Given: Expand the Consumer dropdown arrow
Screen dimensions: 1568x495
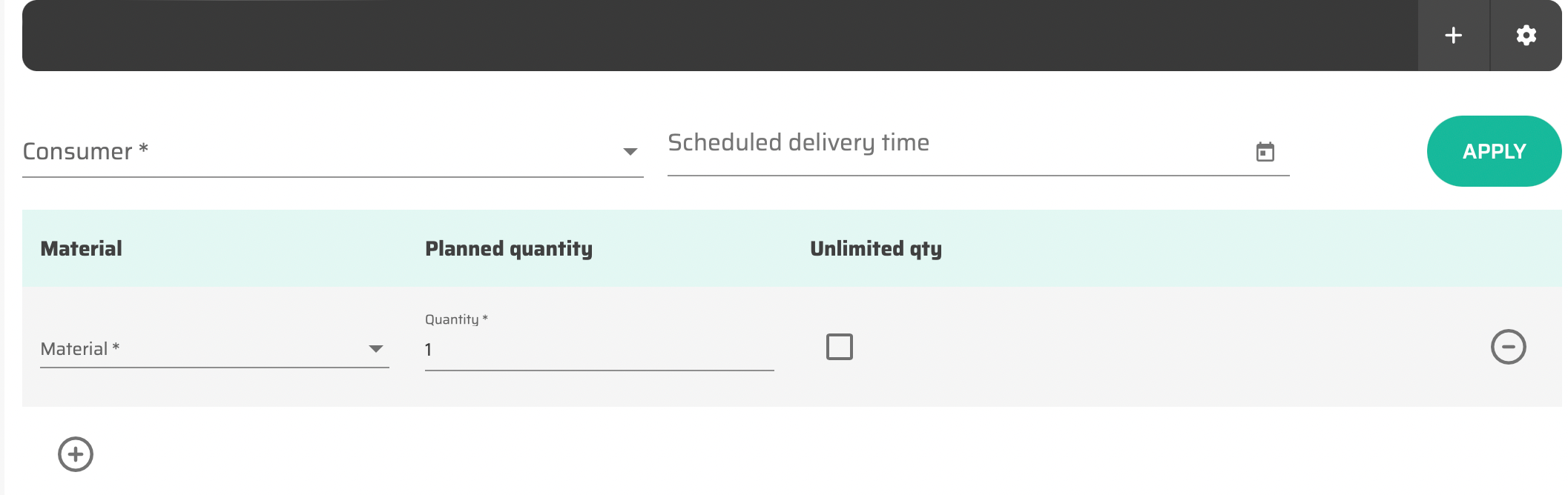Looking at the screenshot, I should click(630, 152).
